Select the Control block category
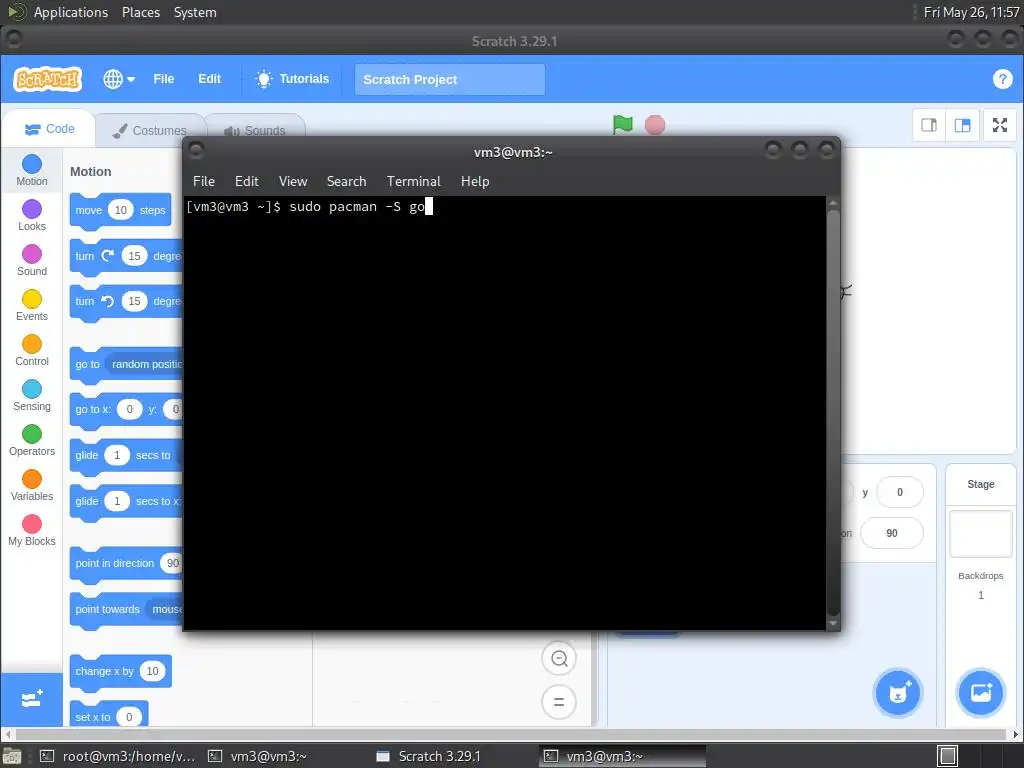Image resolution: width=1024 pixels, height=768 pixels. (x=31, y=351)
